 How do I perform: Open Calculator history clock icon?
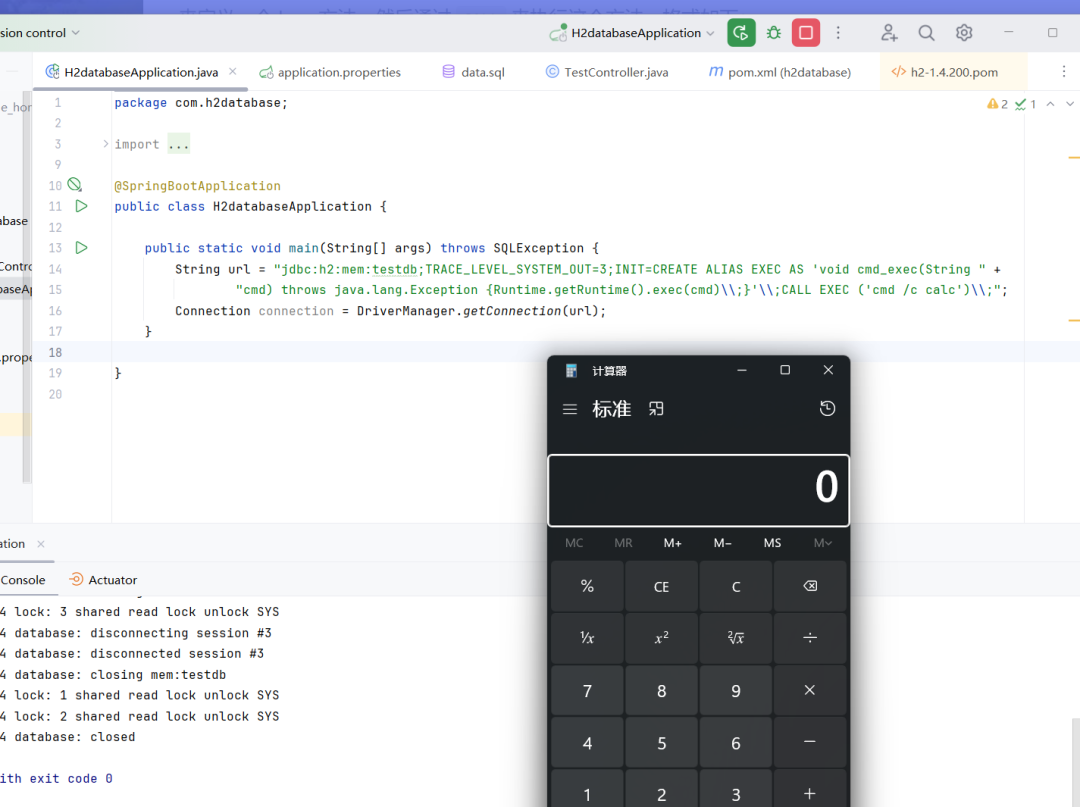tap(827, 409)
